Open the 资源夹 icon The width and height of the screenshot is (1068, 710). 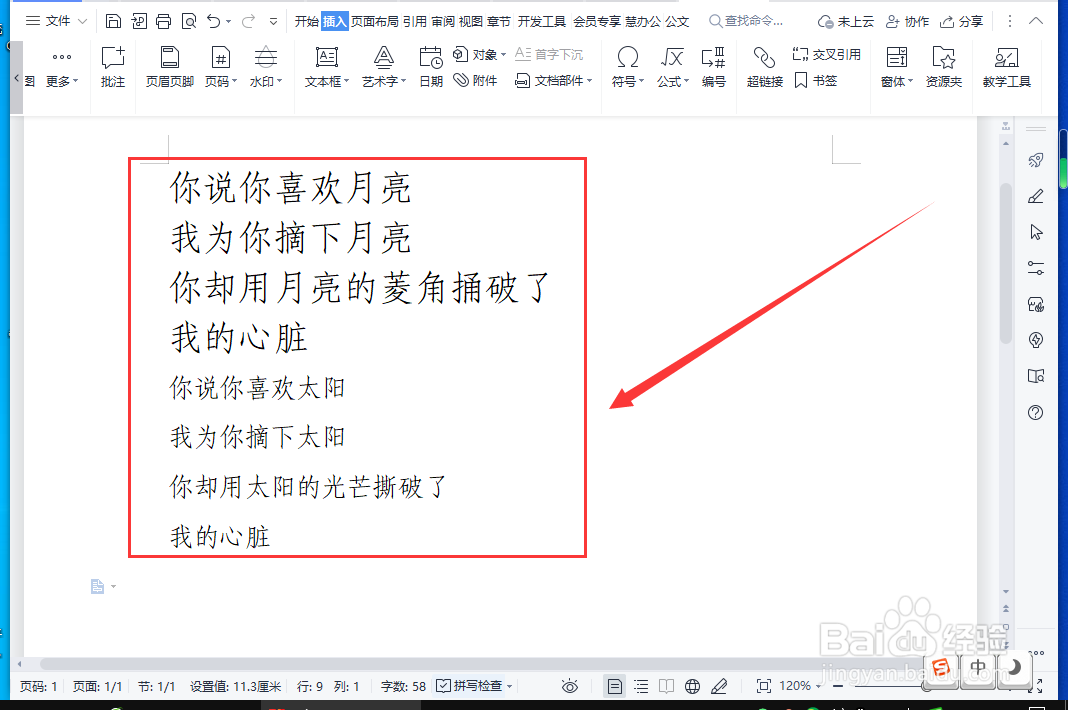coord(944,68)
